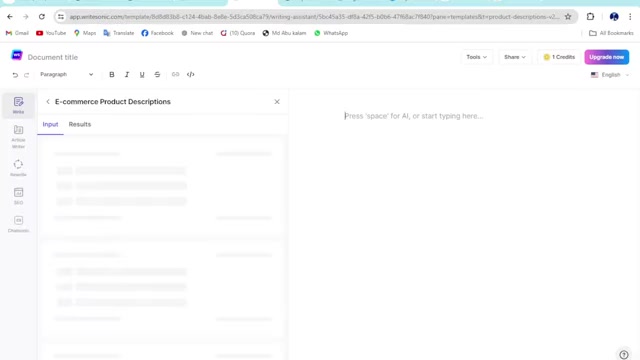Screen dimensions: 640x360
Task: Open the Maps bookmark
Action: click(85, 33)
